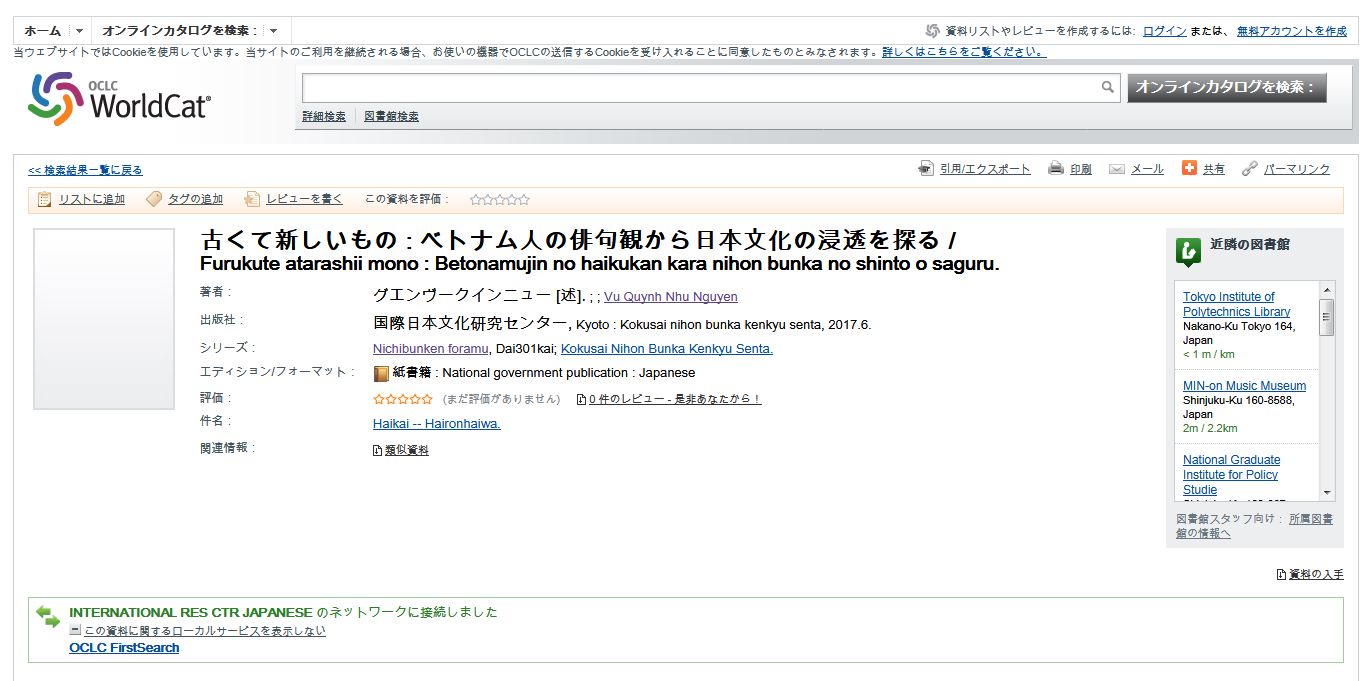1372x681 pixels.
Task: Open 詳細検索 advanced search
Action: pos(324,117)
